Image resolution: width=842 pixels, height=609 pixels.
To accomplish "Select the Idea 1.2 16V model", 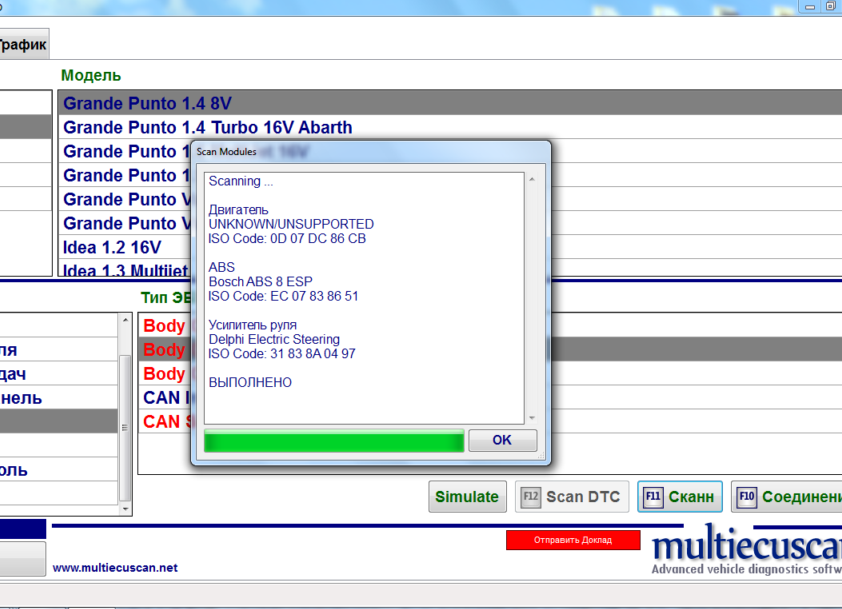I will tap(111, 247).
